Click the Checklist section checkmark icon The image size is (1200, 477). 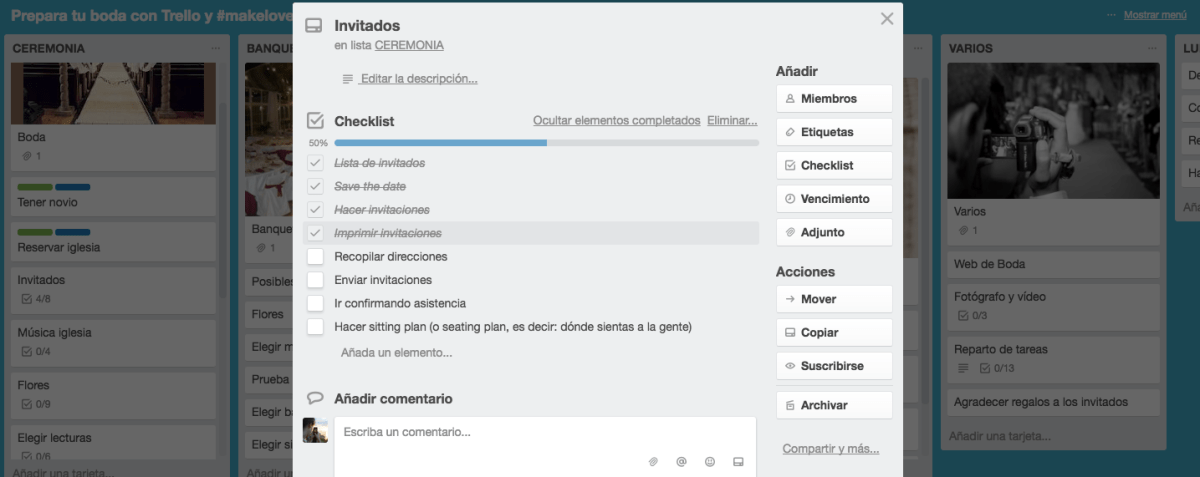click(315, 121)
